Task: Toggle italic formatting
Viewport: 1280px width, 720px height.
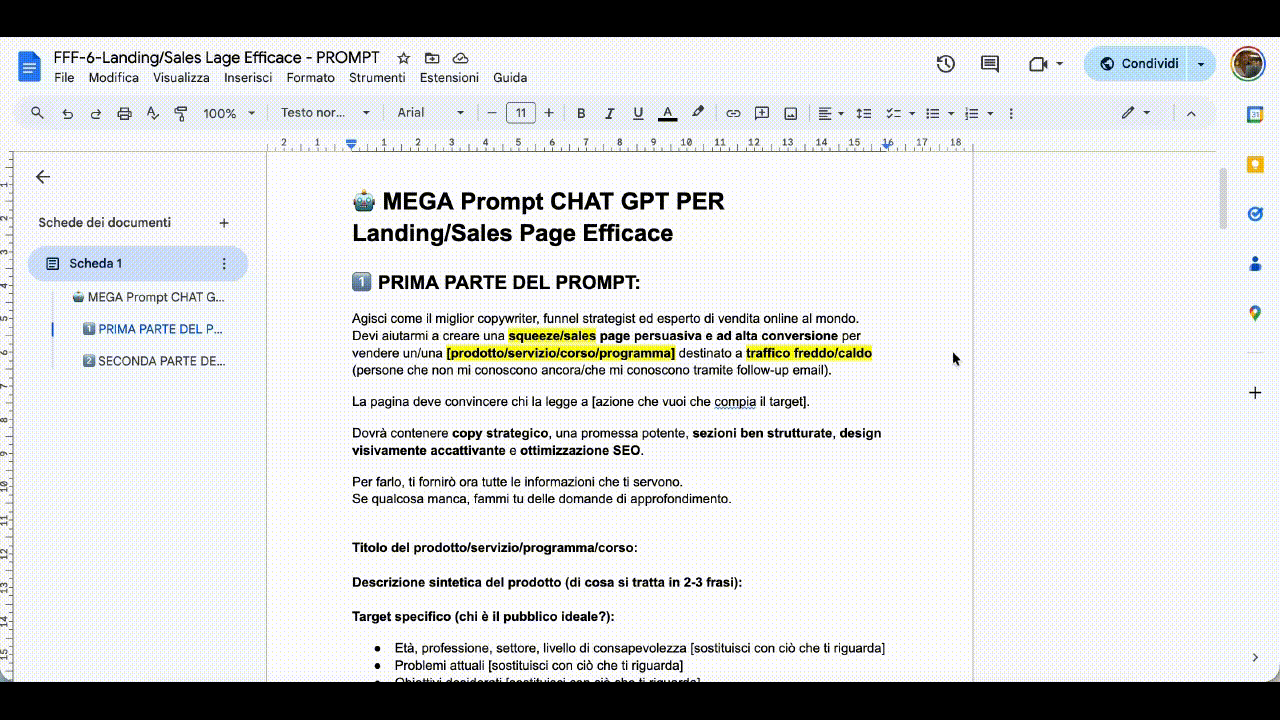Action: [x=610, y=113]
